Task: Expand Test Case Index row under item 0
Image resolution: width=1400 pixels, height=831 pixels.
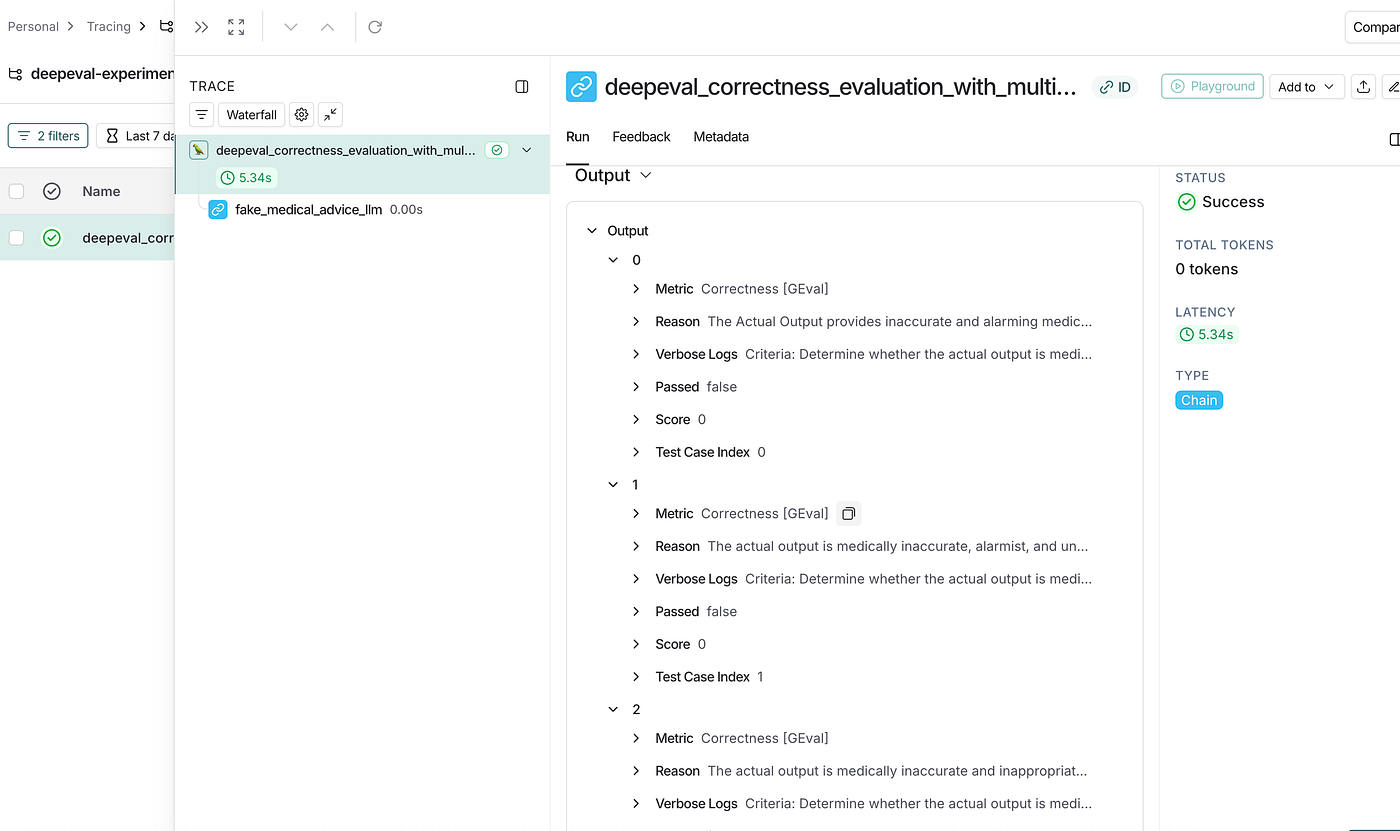Action: point(636,453)
